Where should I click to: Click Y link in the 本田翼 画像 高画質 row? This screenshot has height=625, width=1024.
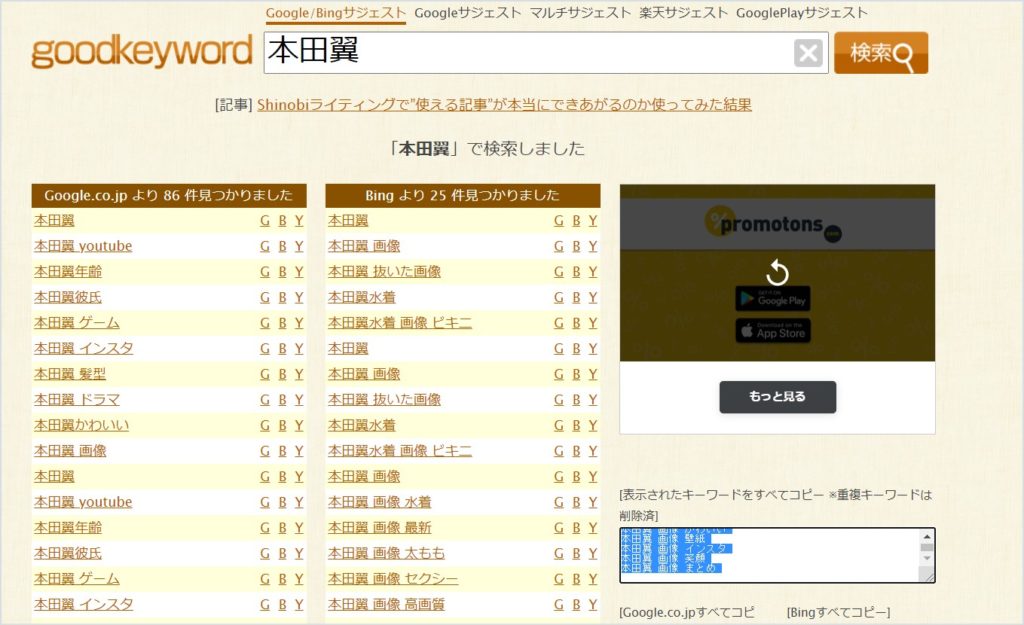592,604
